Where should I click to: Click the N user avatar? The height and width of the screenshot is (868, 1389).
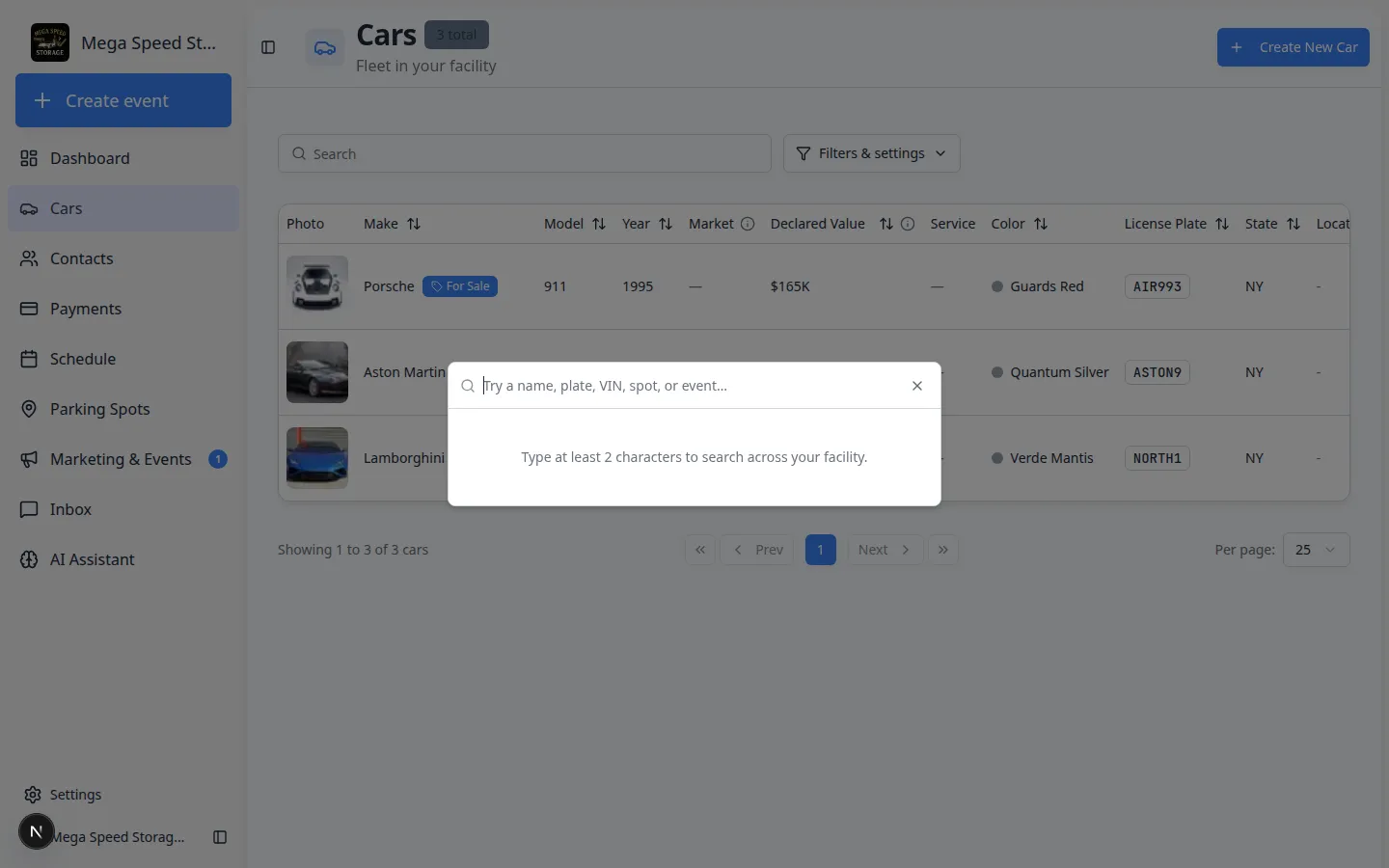pyautogui.click(x=37, y=831)
